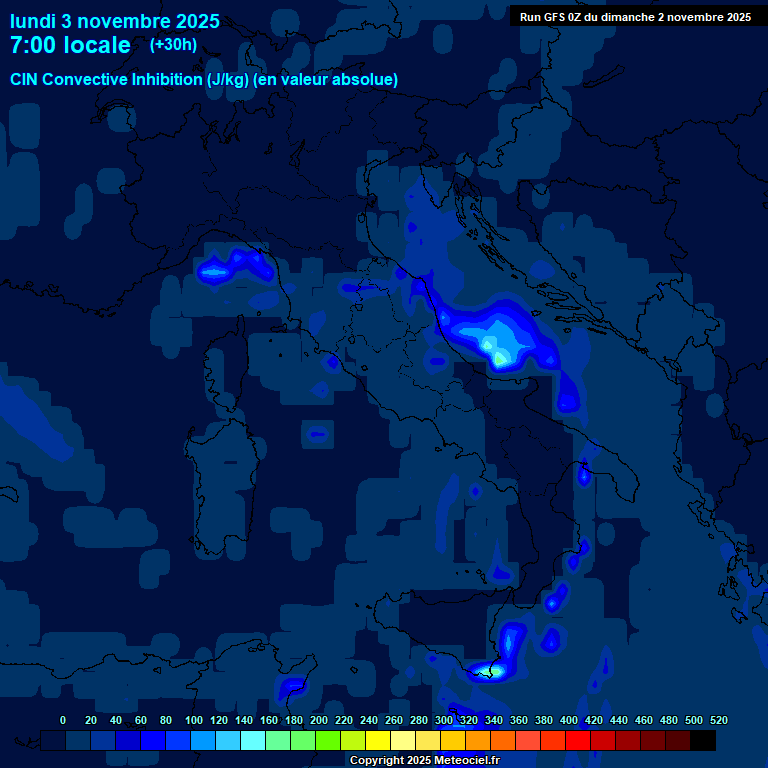Click the '60' legend value label
Viewport: 768px width, 768px height.
[x=140, y=720]
